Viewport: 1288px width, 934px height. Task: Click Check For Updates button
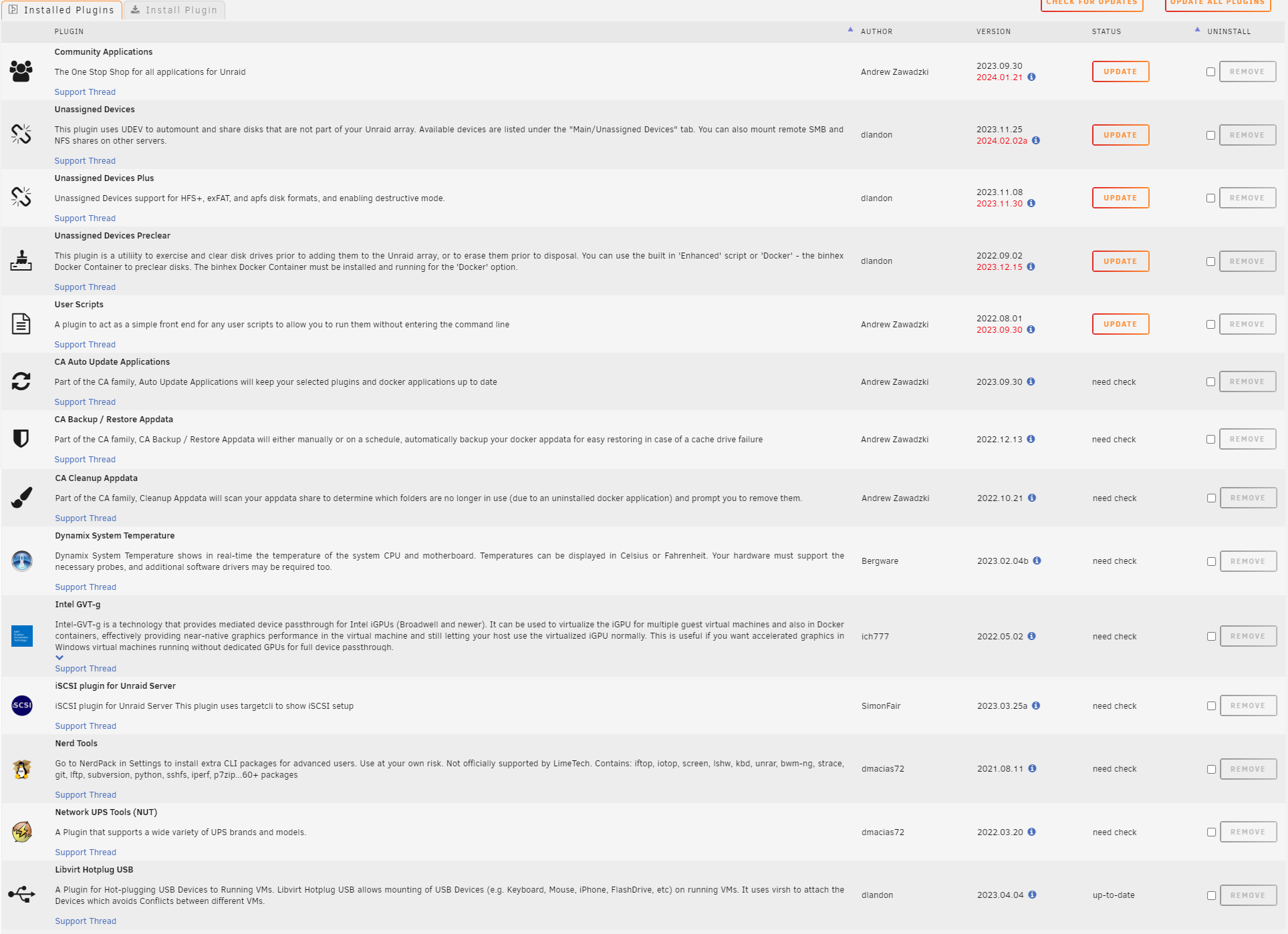click(1092, 4)
